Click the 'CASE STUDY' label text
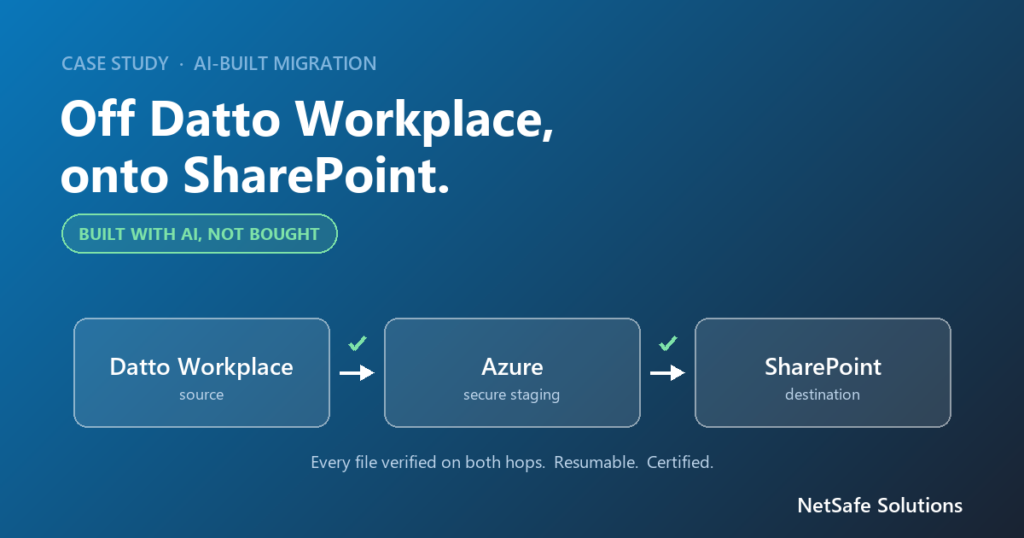 [x=115, y=63]
